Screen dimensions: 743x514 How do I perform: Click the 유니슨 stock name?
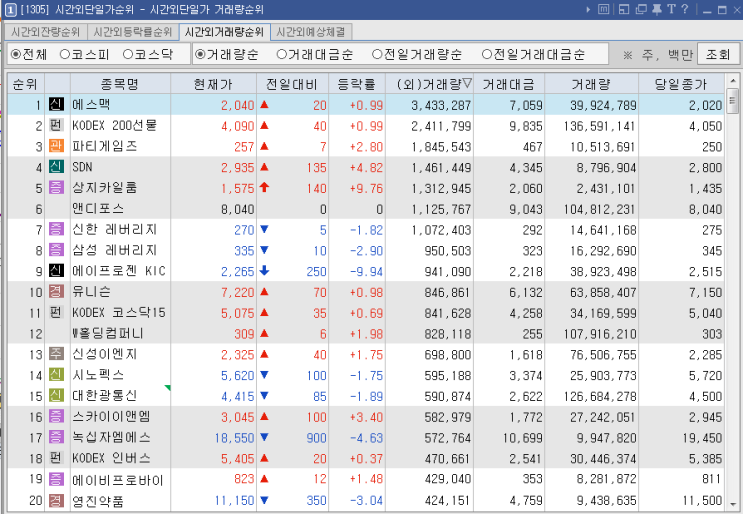(x=91, y=292)
